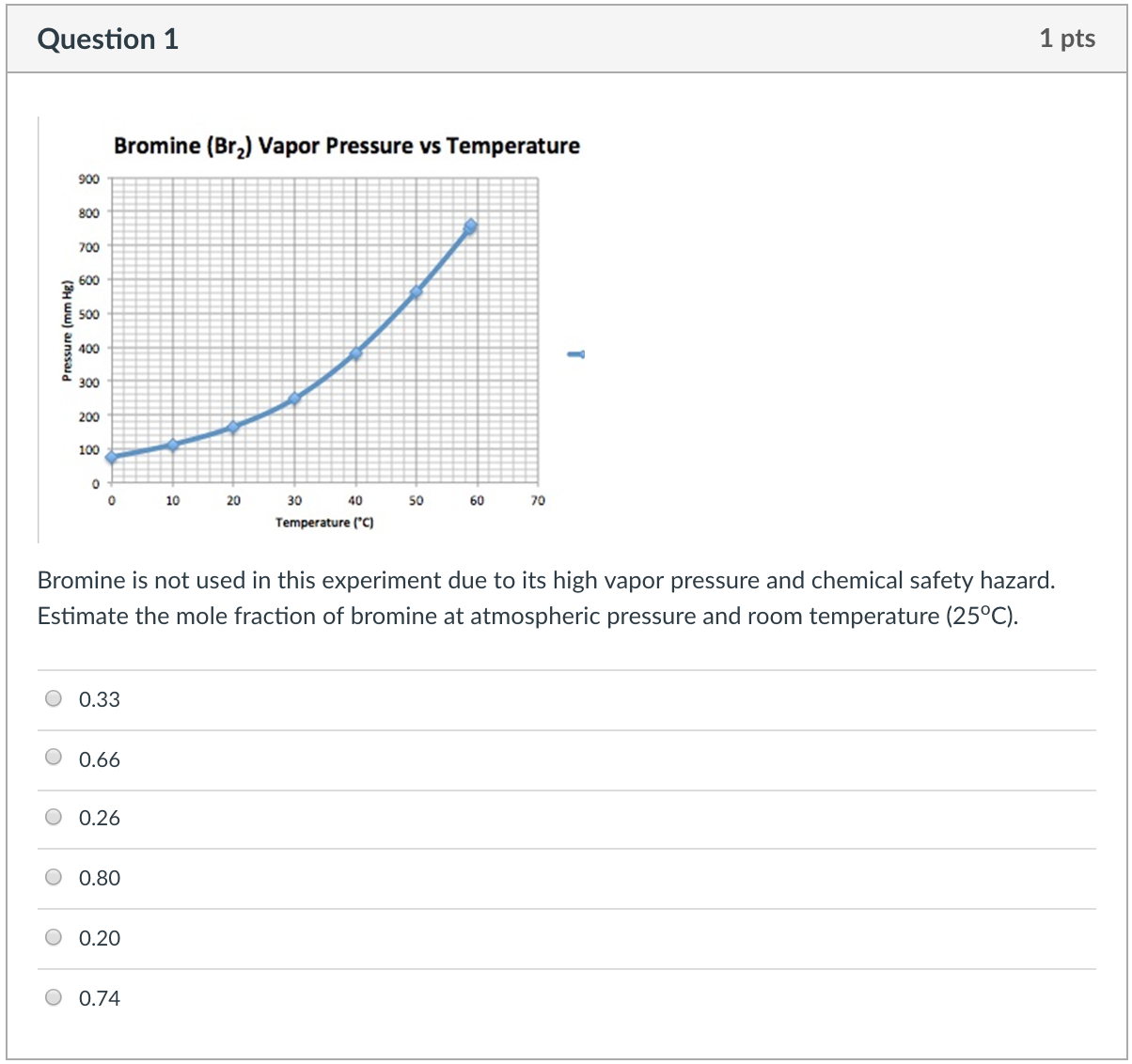Click the data point at 10 degrees
Viewport: 1132px width, 1064px height.
(173, 446)
